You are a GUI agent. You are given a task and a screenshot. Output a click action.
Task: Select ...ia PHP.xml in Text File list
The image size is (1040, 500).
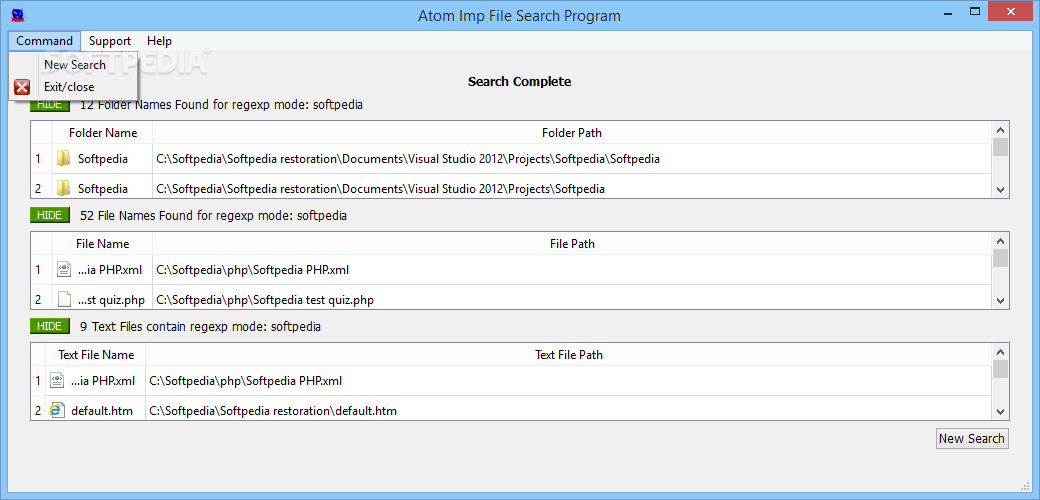coord(103,381)
